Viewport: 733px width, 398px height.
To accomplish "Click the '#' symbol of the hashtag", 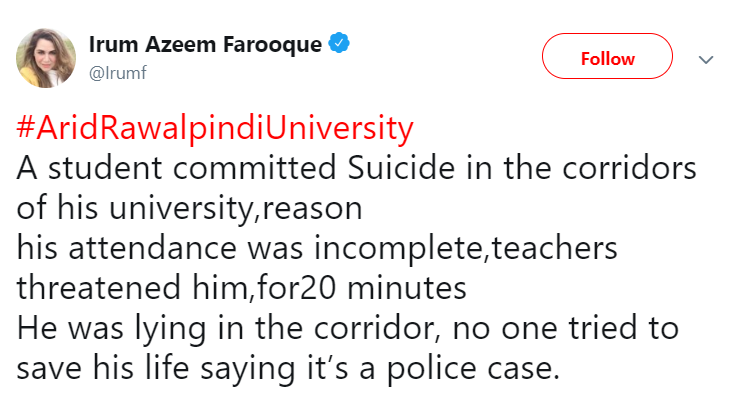I will coord(26,127).
